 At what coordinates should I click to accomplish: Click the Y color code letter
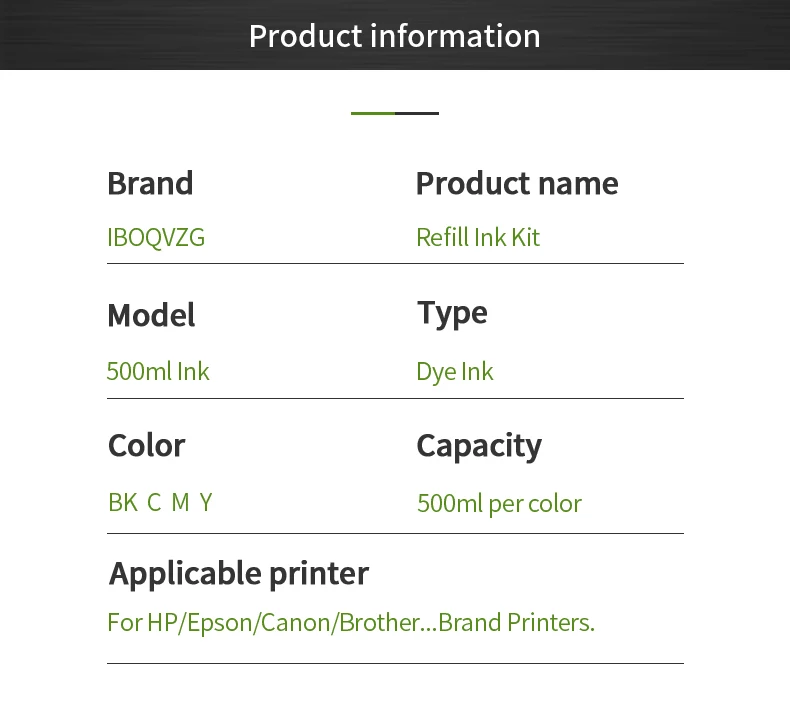pos(206,503)
